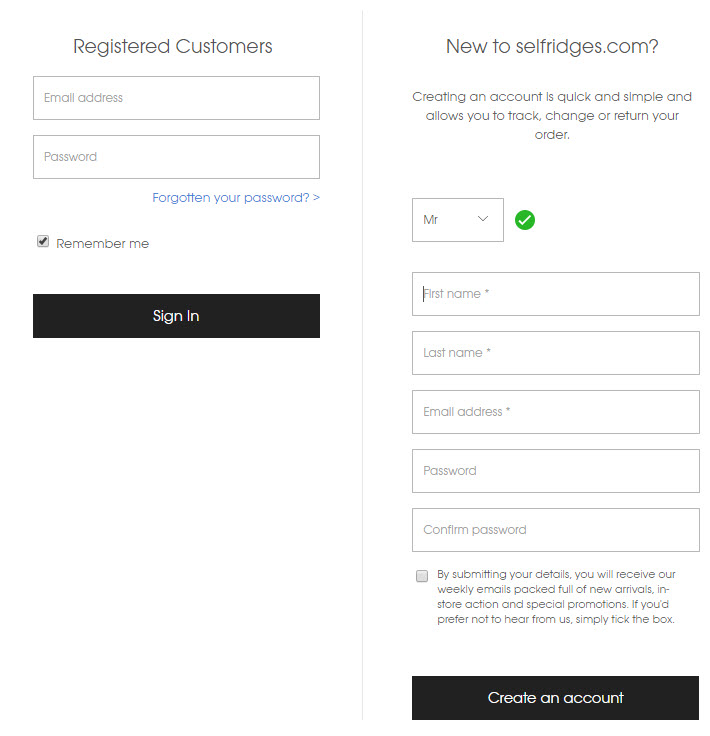Viewport: 710px width, 736px height.
Task: Click into the First name field
Action: [556, 294]
